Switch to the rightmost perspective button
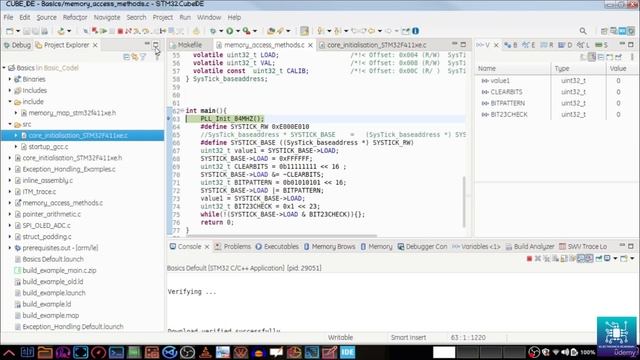640x360 pixels. click(x=631, y=31)
